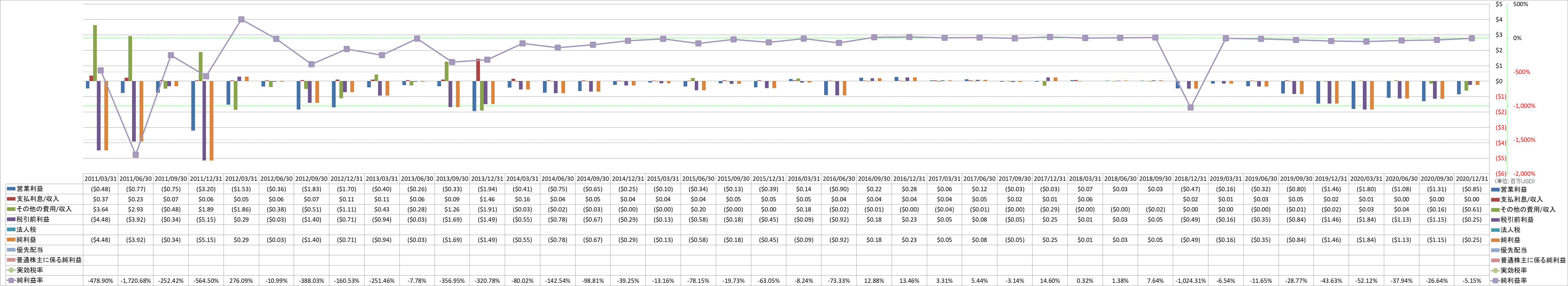
Task: Click the -1,720.68% net margin cell
Action: point(136,281)
